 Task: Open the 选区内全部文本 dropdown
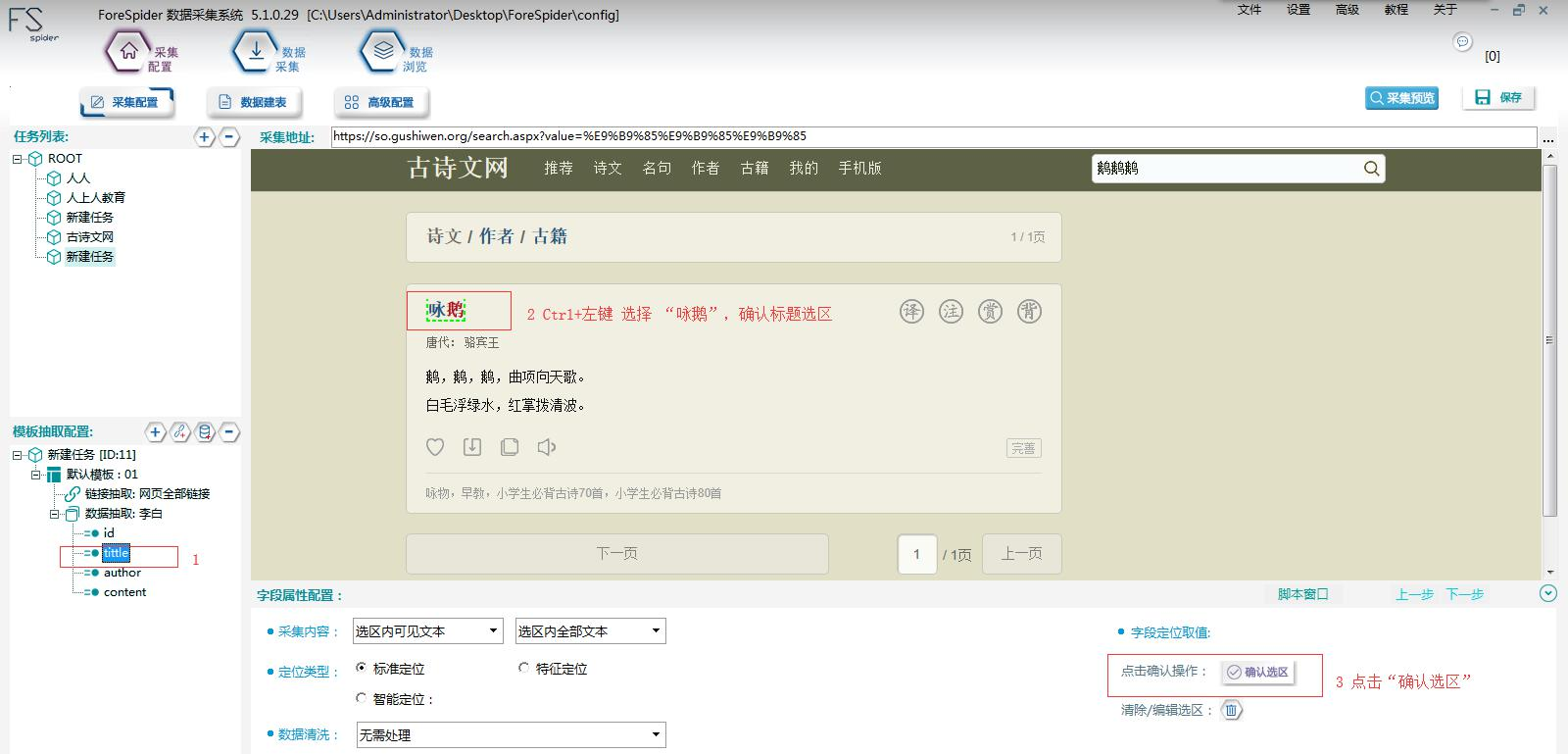tap(591, 631)
